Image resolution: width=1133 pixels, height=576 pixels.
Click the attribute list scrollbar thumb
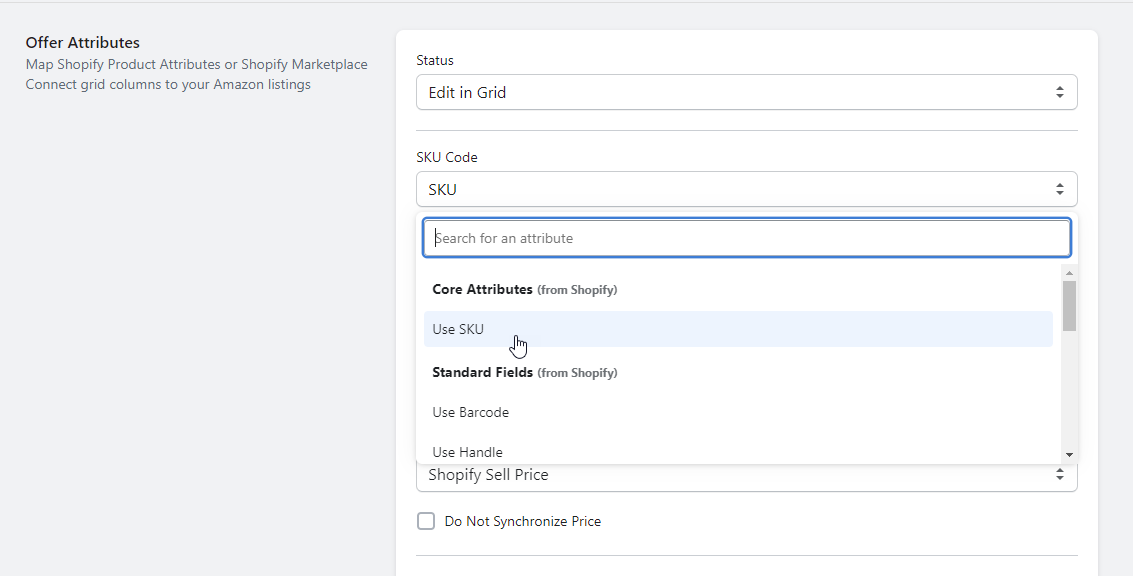[1069, 306]
